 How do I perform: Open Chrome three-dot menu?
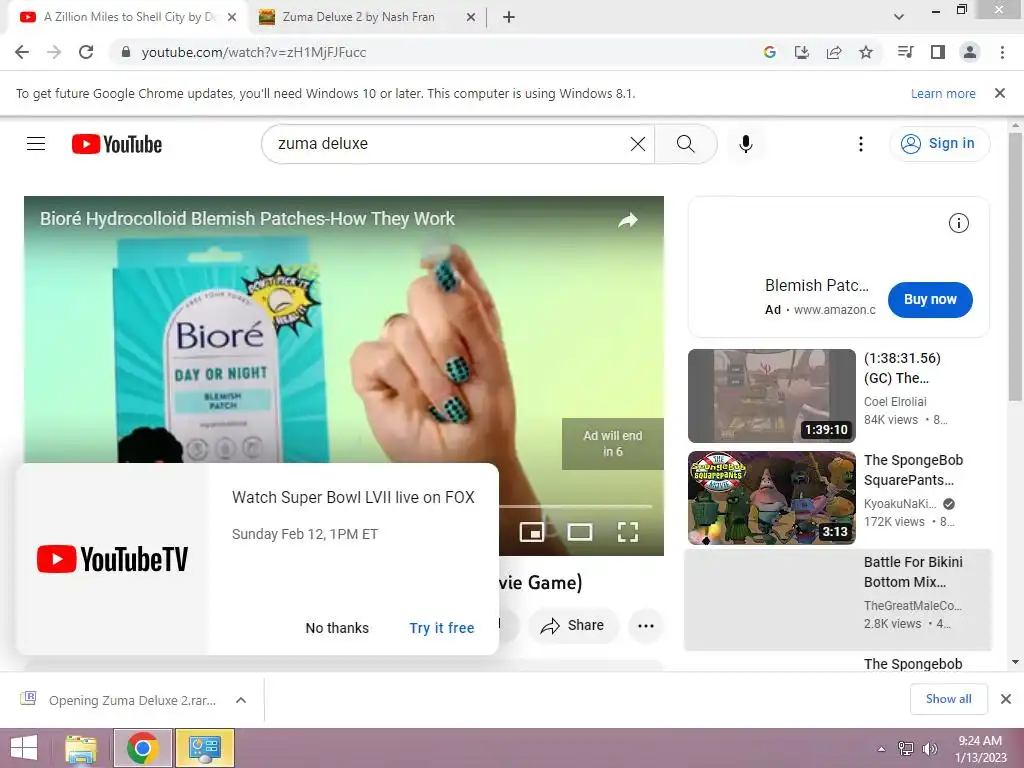click(1002, 52)
